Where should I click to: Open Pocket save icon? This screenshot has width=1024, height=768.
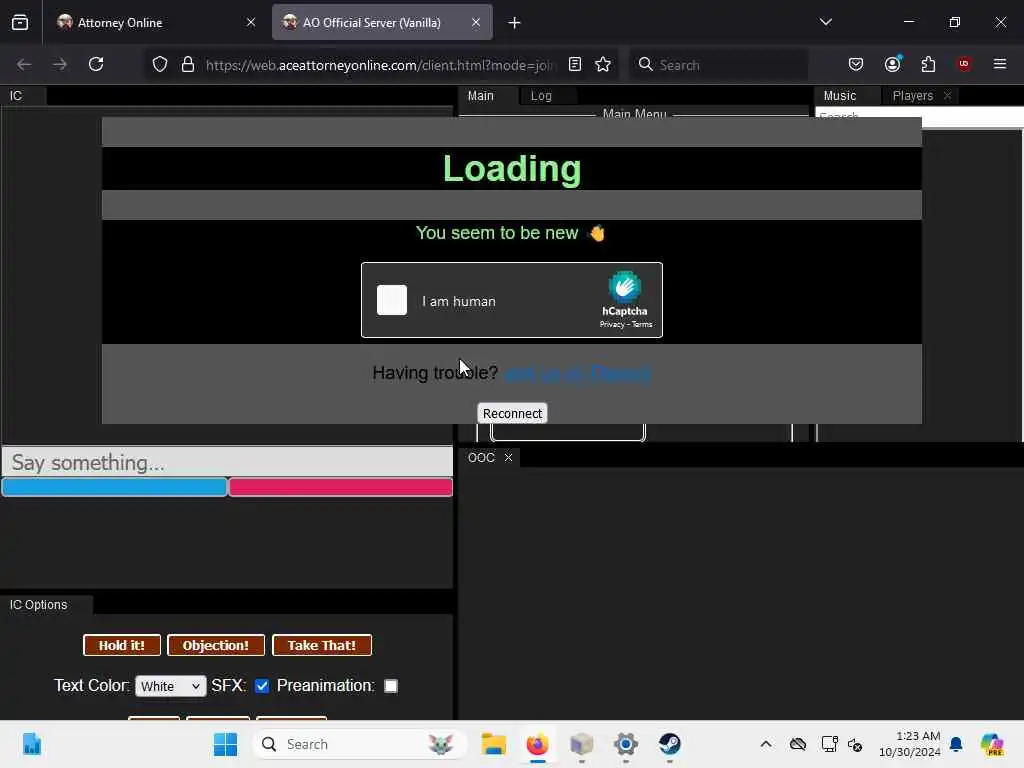click(x=856, y=64)
